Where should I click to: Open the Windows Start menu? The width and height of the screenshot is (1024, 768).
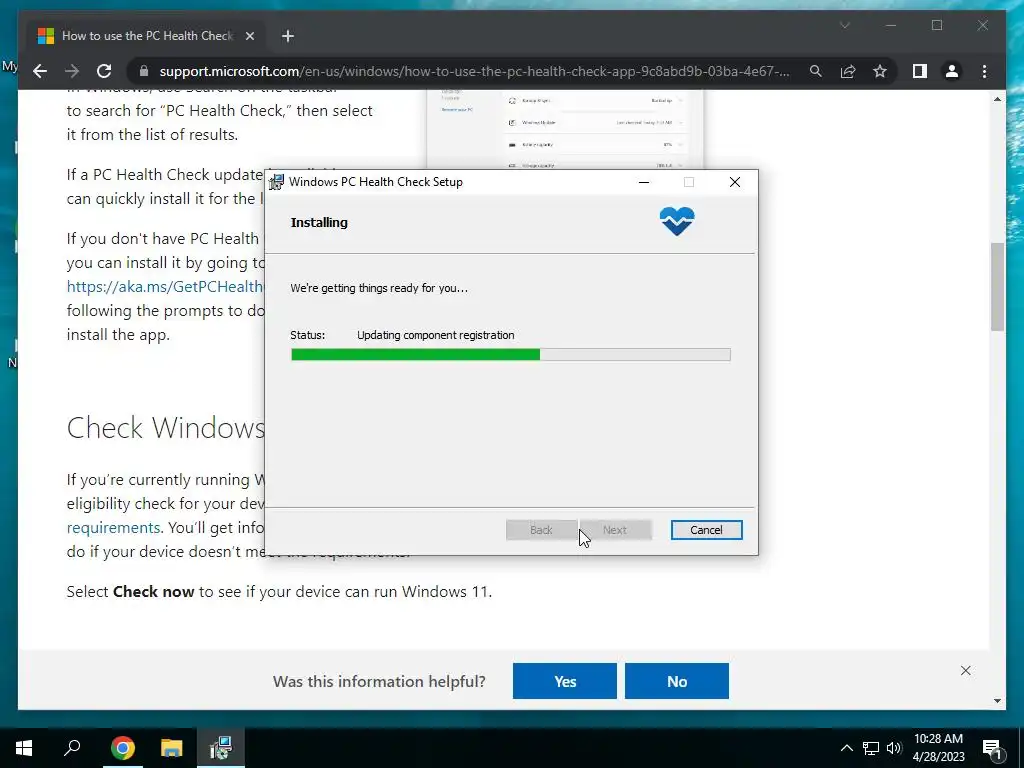click(24, 748)
